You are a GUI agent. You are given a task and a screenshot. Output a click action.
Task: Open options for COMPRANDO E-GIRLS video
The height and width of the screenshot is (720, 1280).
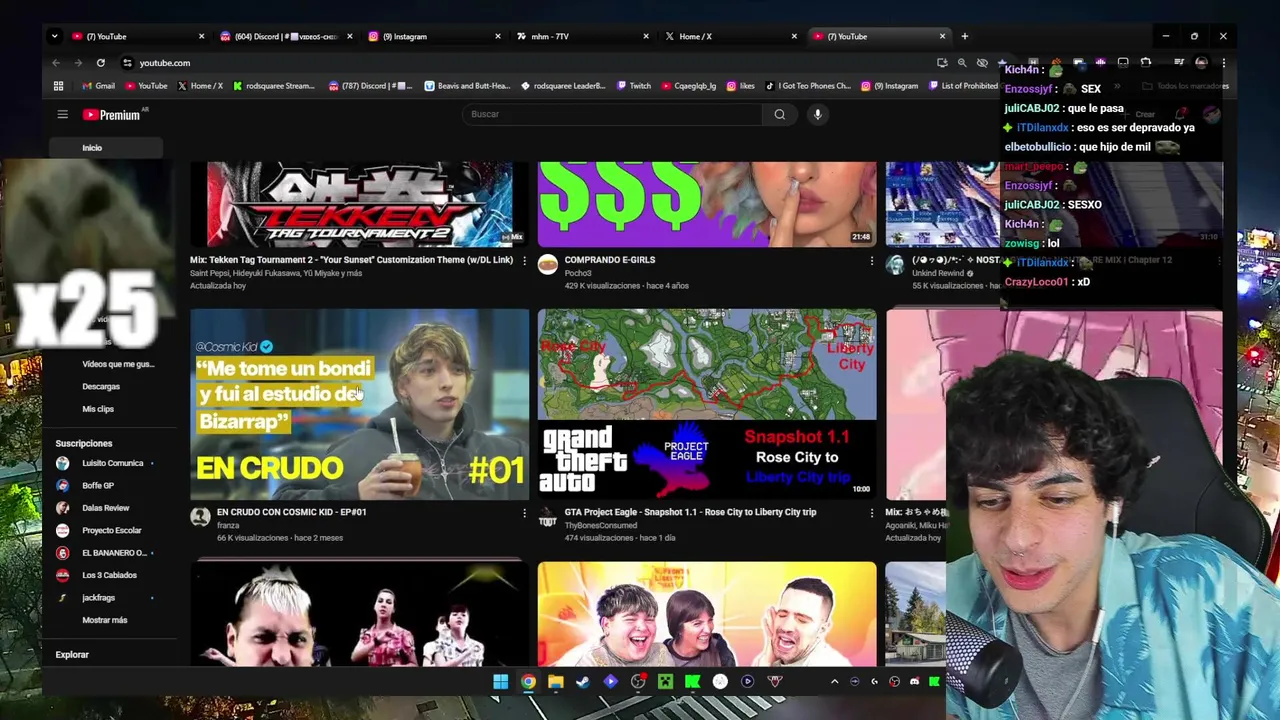871,260
